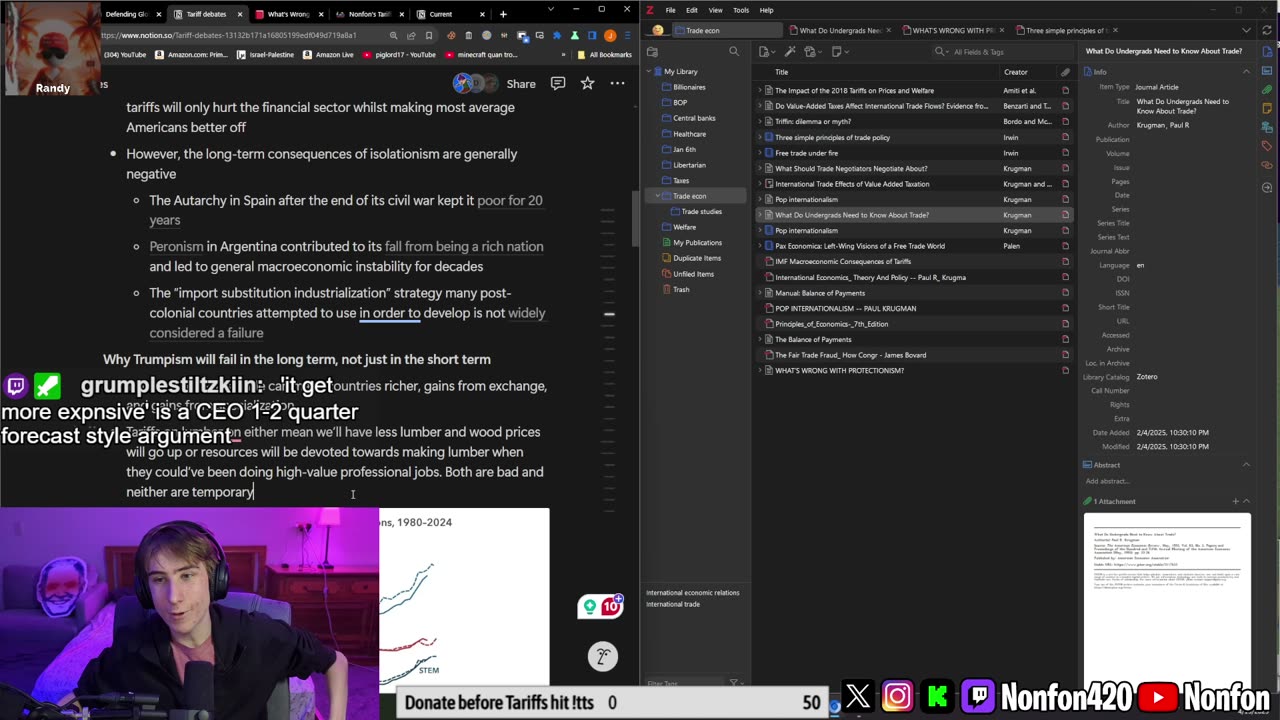Image resolution: width=1280 pixels, height=720 pixels.
Task: Open the Tools menu in Zotero
Action: click(x=741, y=10)
